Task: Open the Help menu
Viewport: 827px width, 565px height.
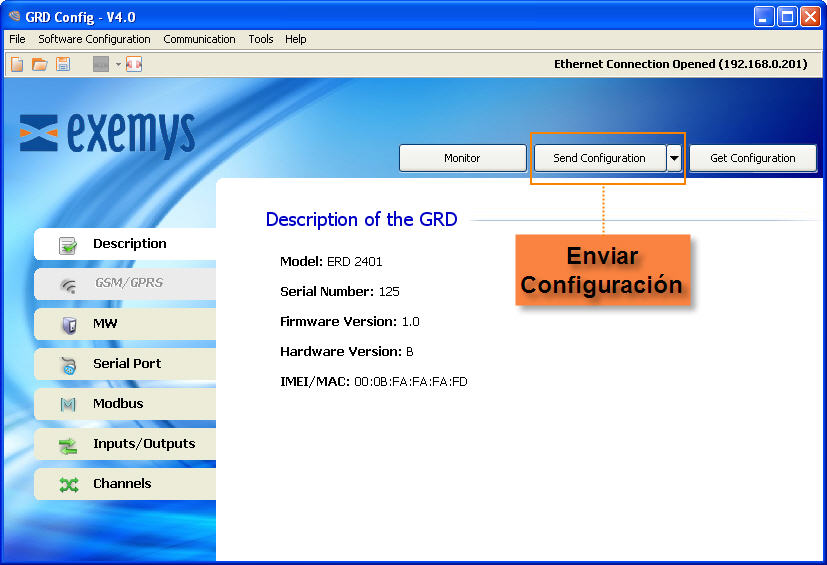Action: coord(295,39)
